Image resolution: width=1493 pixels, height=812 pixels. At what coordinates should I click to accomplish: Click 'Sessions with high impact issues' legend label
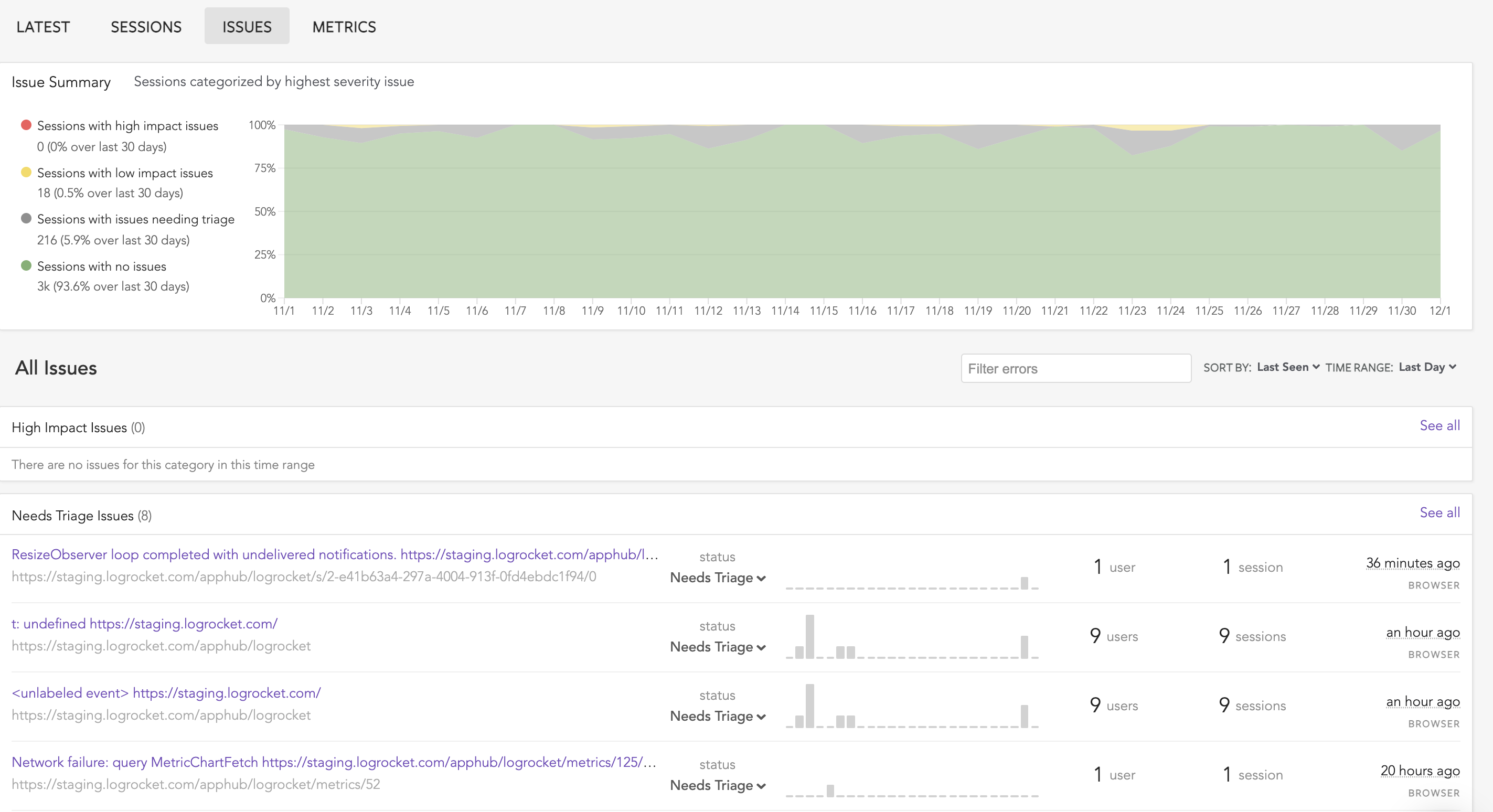coord(127,126)
